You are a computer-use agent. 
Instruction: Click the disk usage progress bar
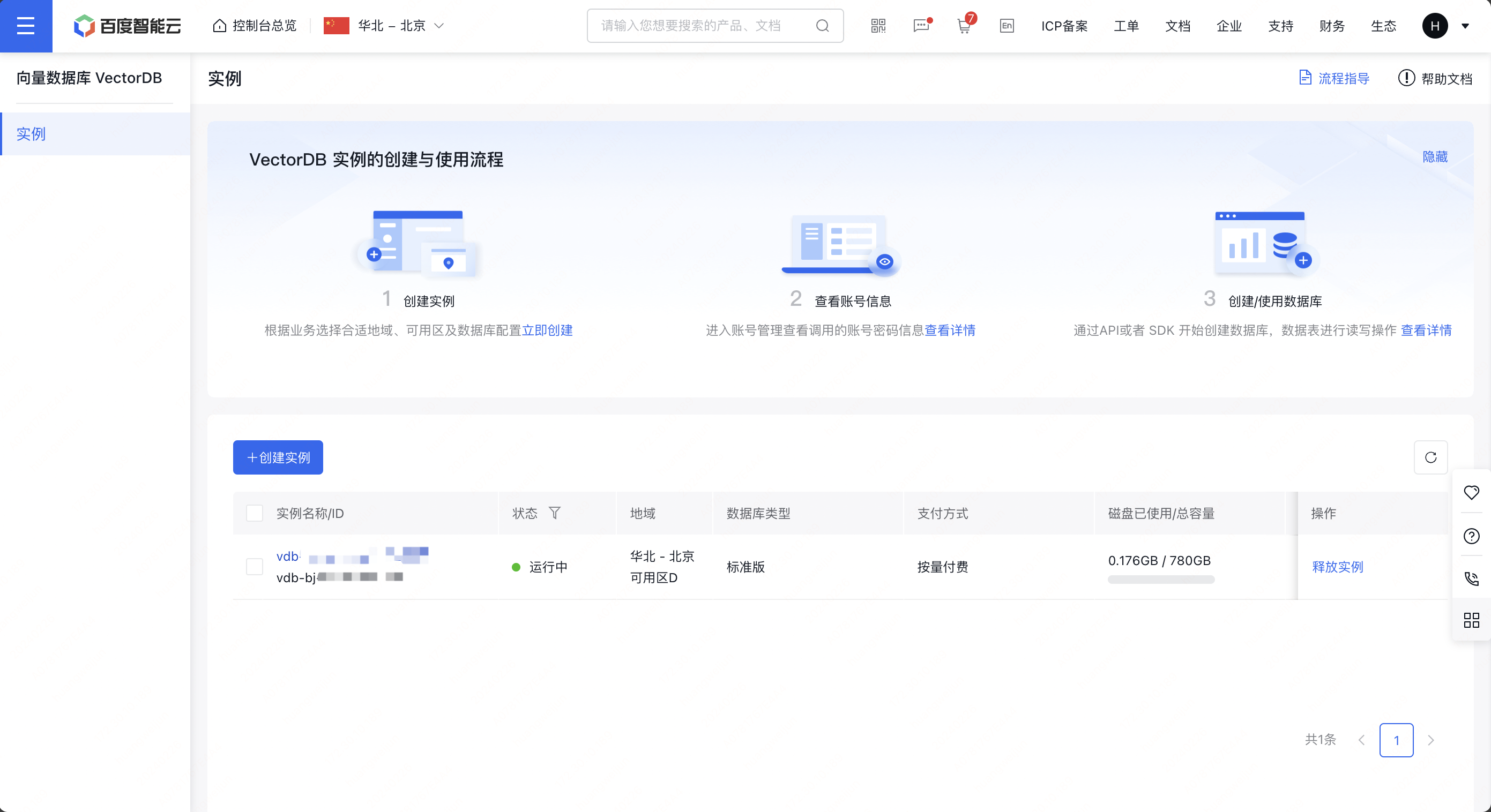coord(1160,580)
